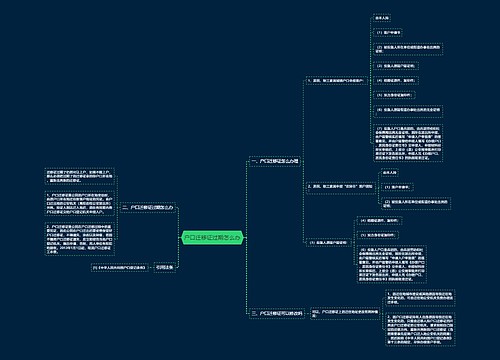Select sub-node 2 mentioning "农转非"
Viewport: 500px width, 360px height.
340,186
